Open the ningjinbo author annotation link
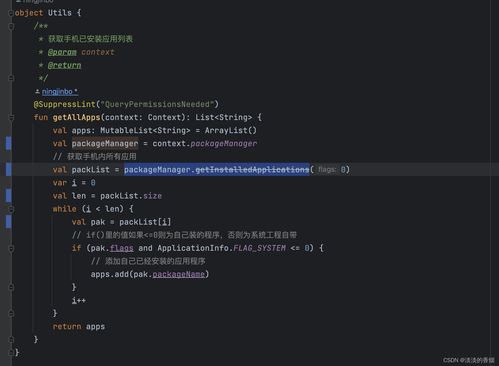 pyautogui.click(x=60, y=91)
